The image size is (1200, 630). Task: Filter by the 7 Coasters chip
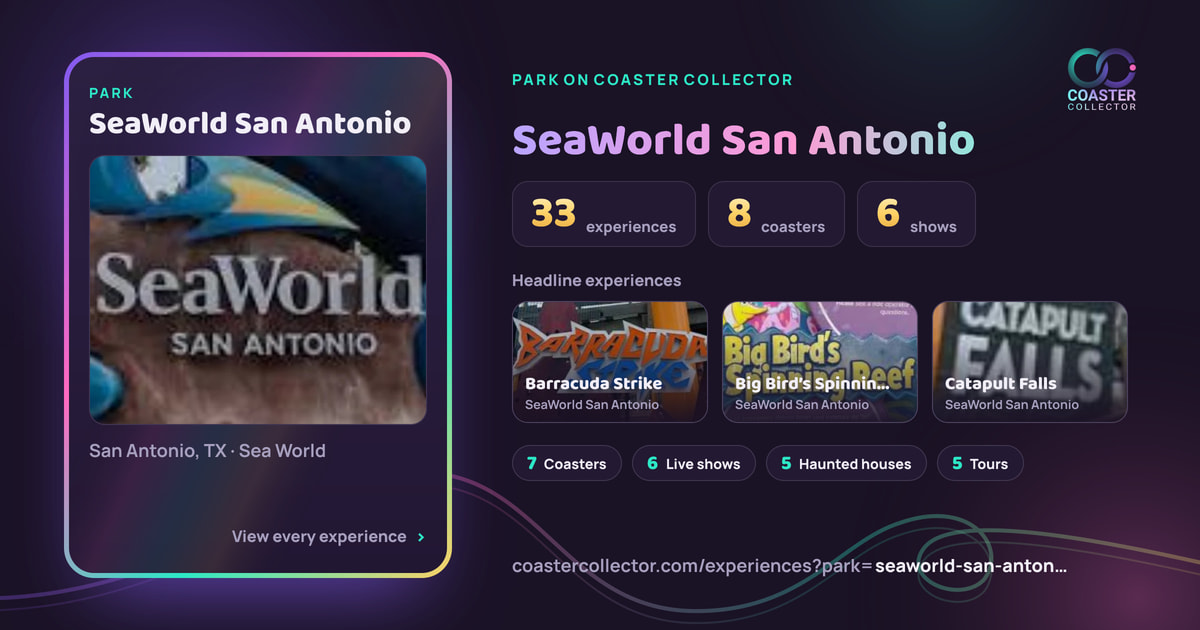pos(567,464)
